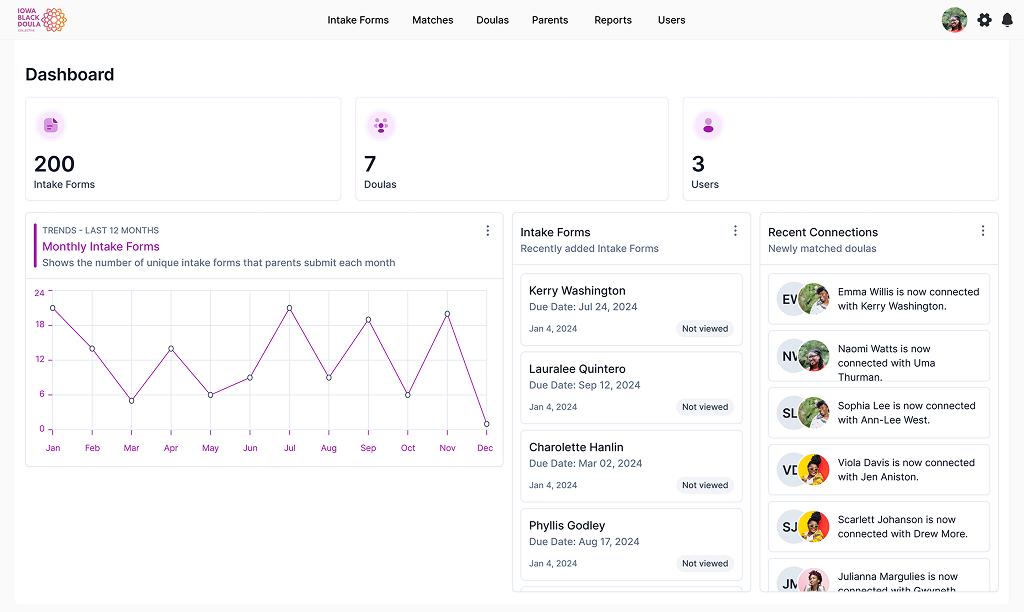Click Charolette Hanlin's Not viewed badge
The width and height of the screenshot is (1024, 612).
(x=705, y=485)
